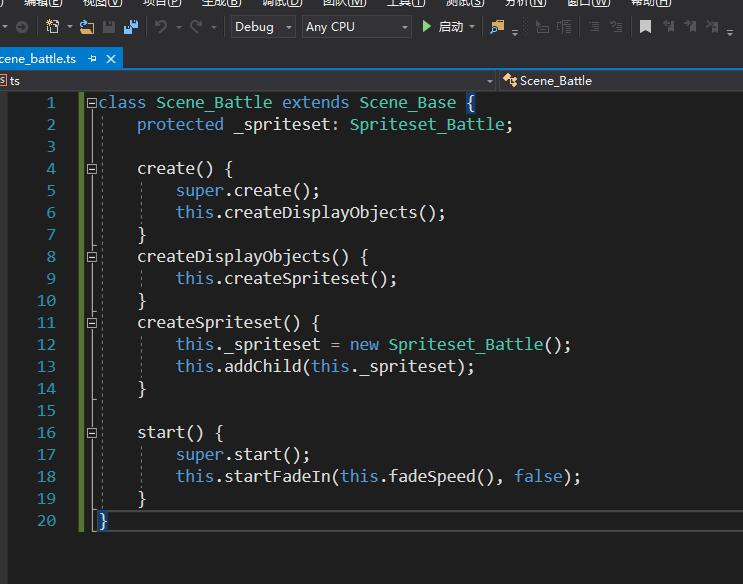Click the Uncomment Selected Lines icon
Screen dimensions: 743x584
pos(616,27)
